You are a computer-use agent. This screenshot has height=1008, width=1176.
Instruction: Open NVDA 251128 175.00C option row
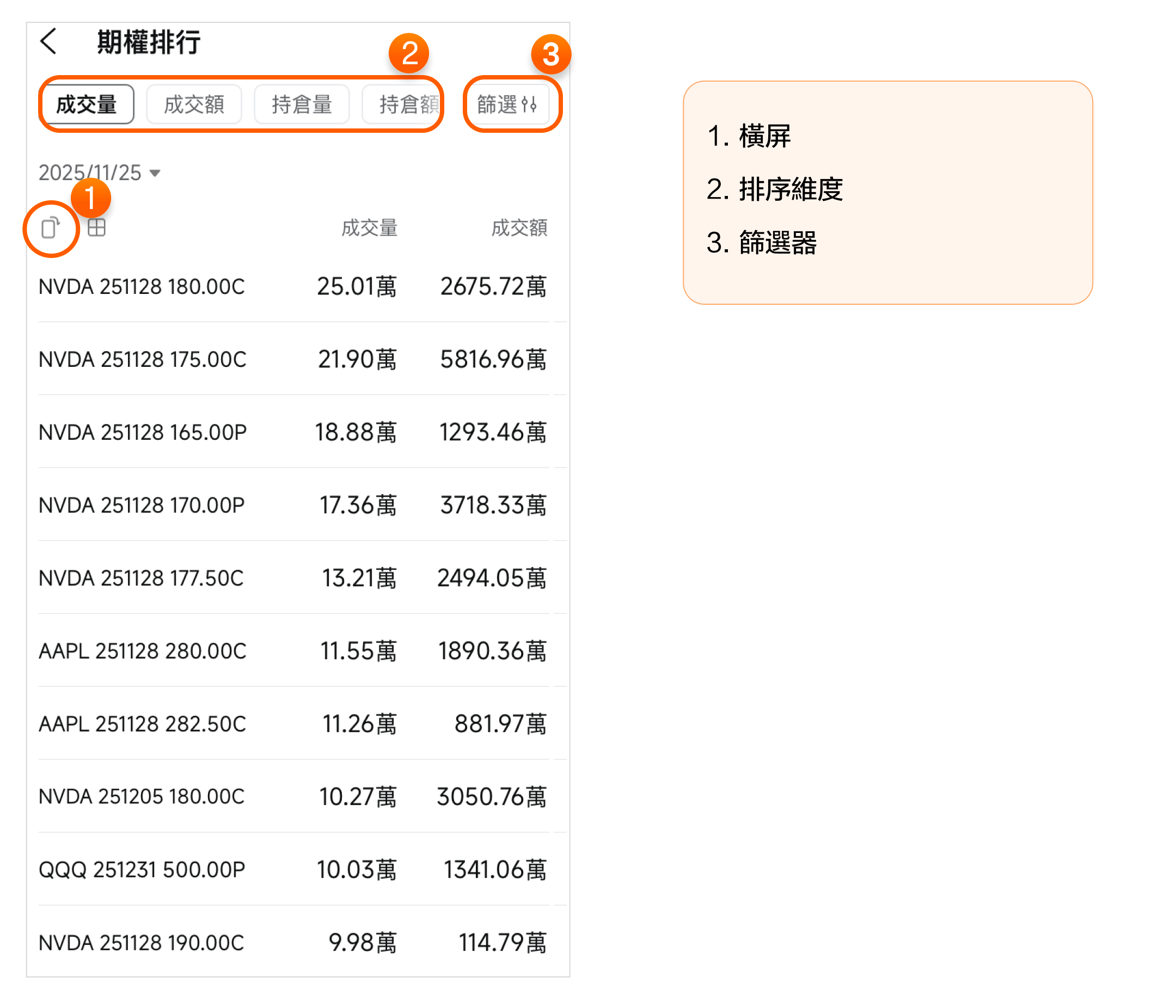tap(142, 360)
